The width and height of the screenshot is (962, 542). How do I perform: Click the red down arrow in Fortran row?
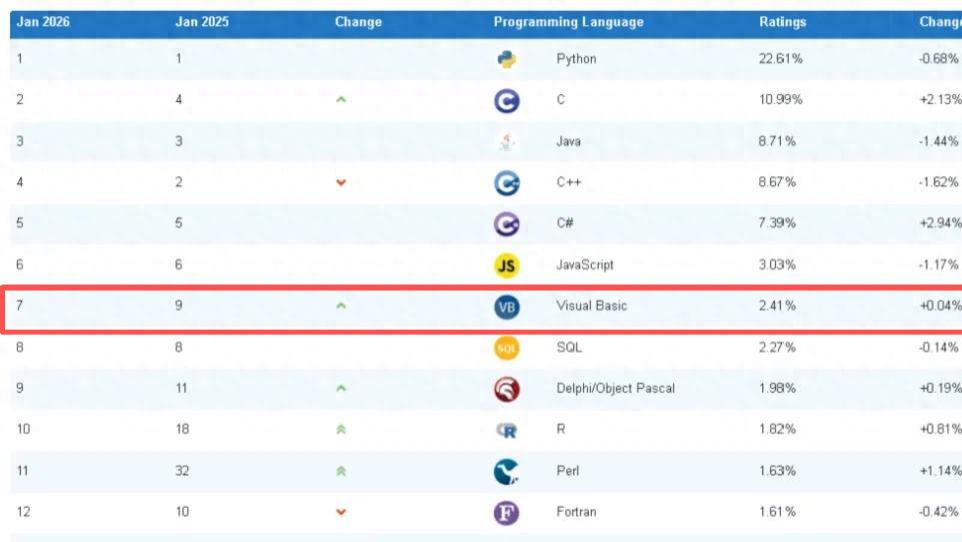click(341, 512)
